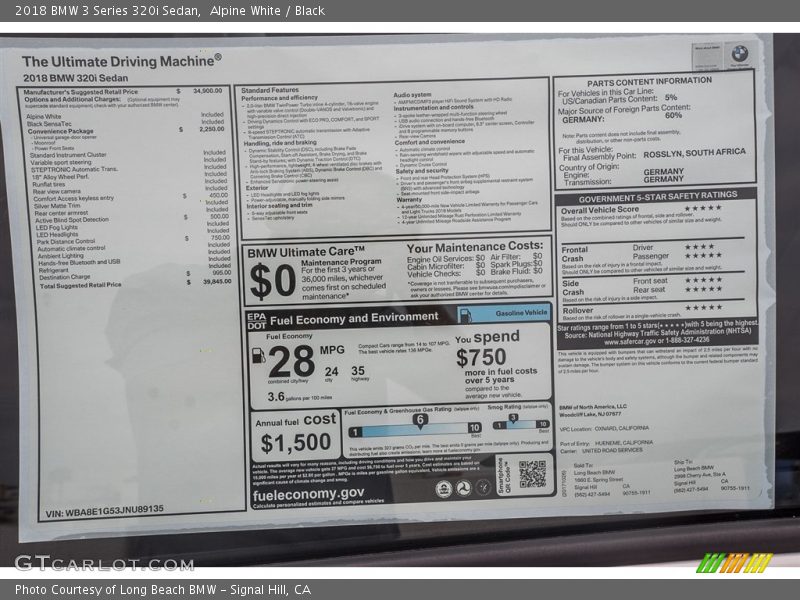Click the www.safercar.gov source text
Viewport: 800px width, 600px height.
657,340
